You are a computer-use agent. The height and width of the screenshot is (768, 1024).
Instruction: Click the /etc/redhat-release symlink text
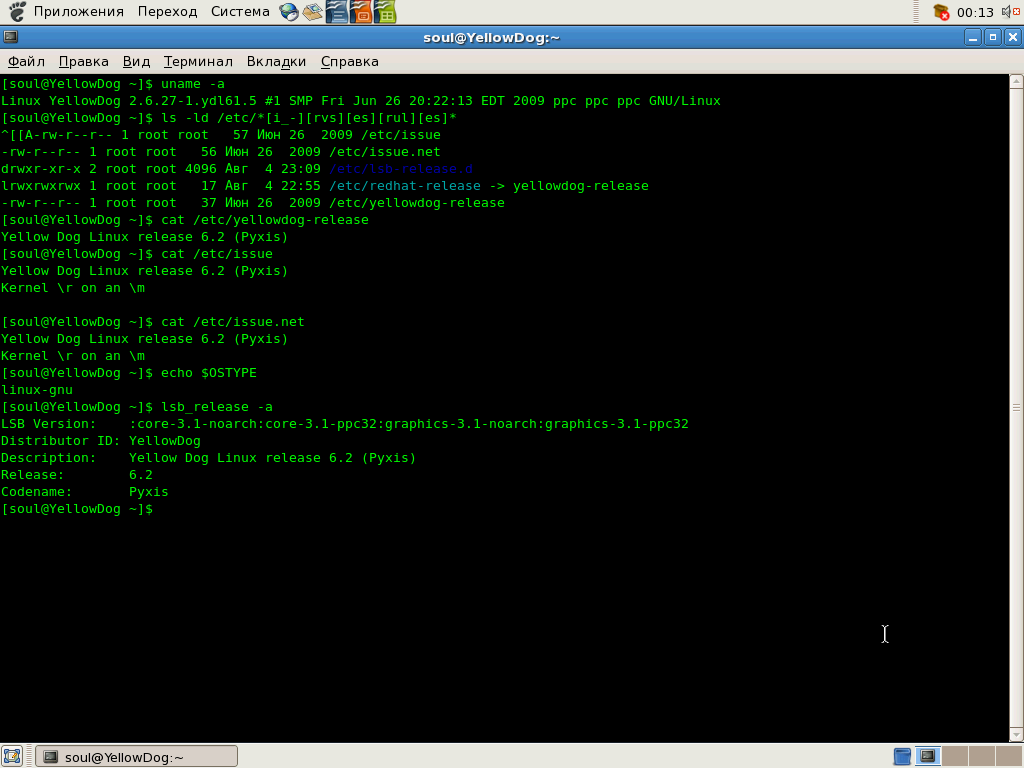coord(405,185)
